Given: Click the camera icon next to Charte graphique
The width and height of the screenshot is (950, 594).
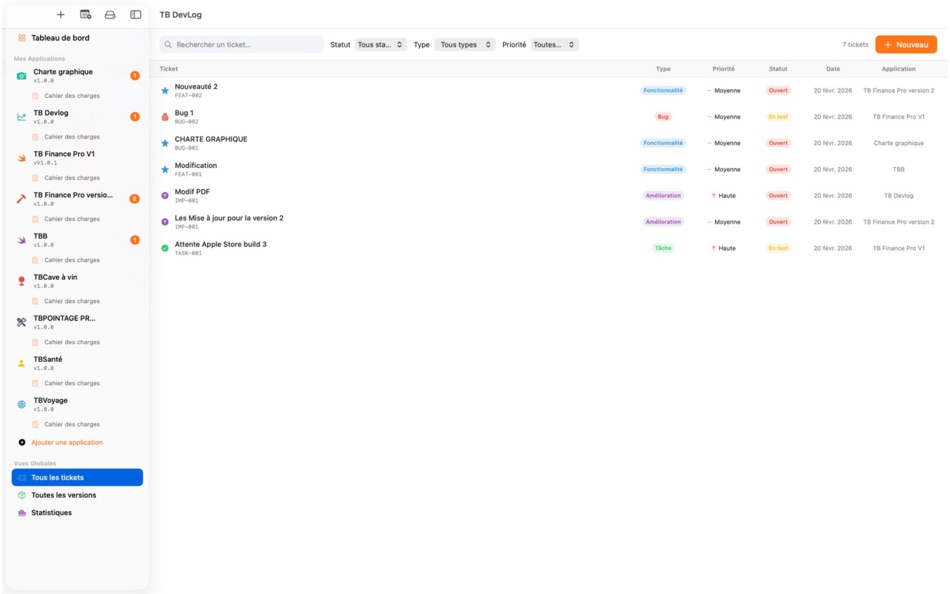Looking at the screenshot, I should point(20,74).
